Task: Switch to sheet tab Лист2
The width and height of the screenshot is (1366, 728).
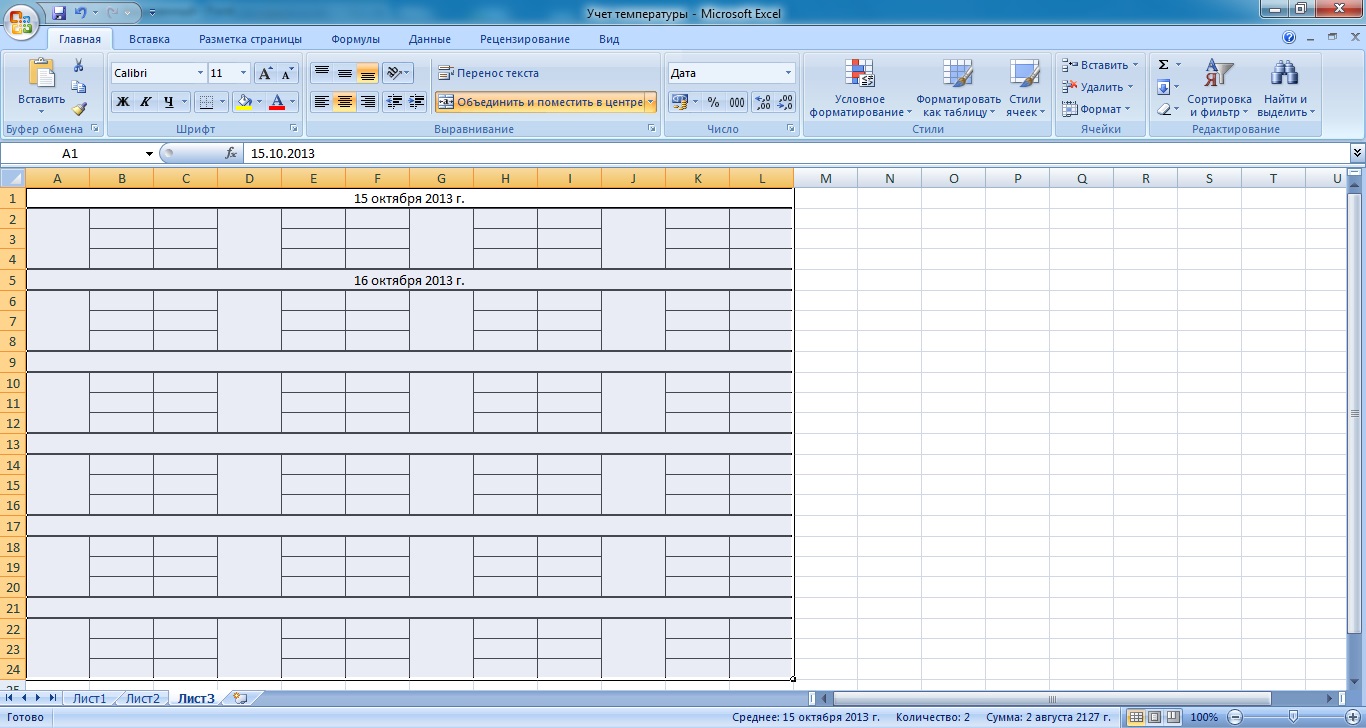Action: tap(142, 698)
